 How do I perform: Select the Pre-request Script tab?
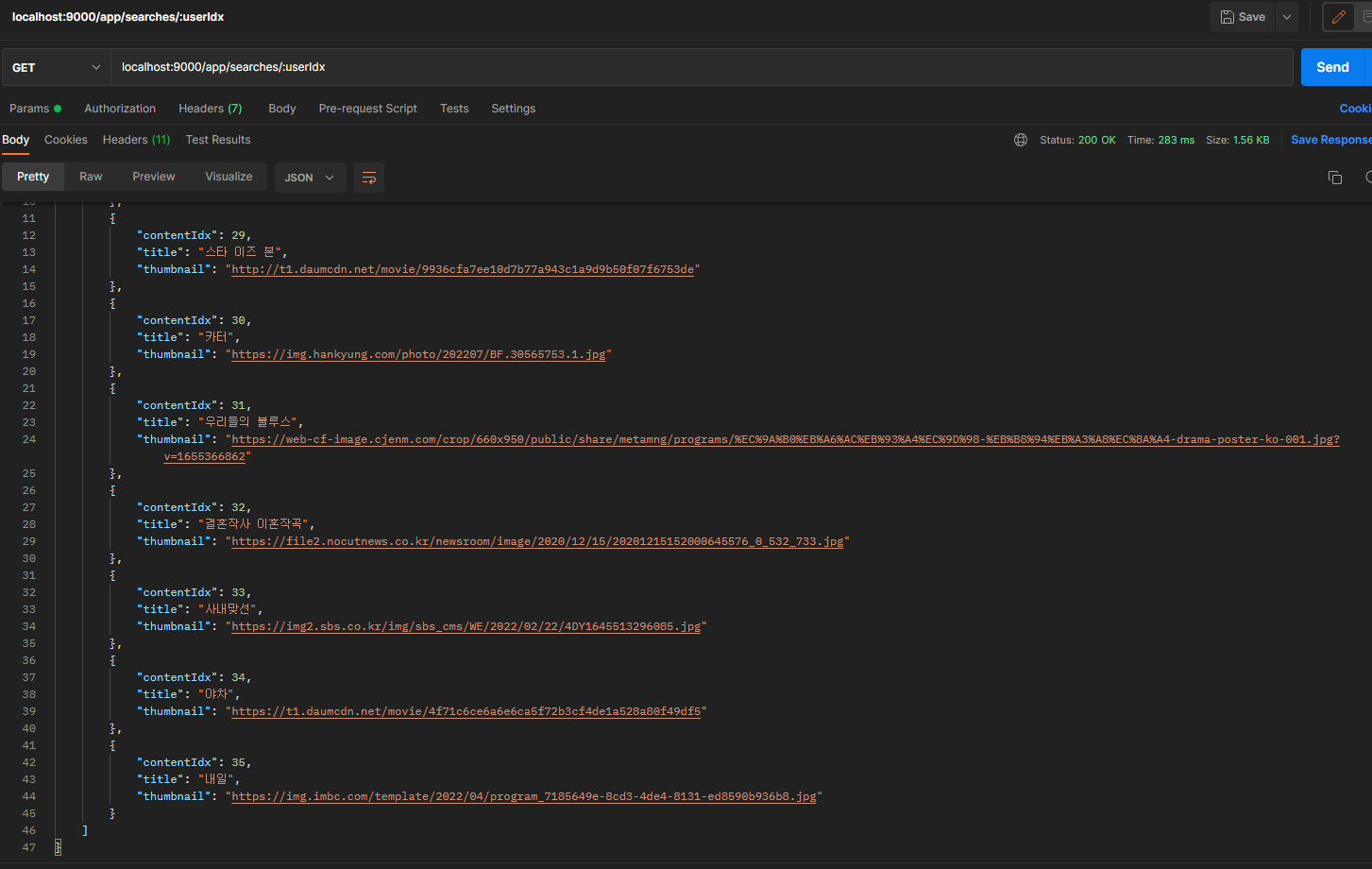coord(368,109)
